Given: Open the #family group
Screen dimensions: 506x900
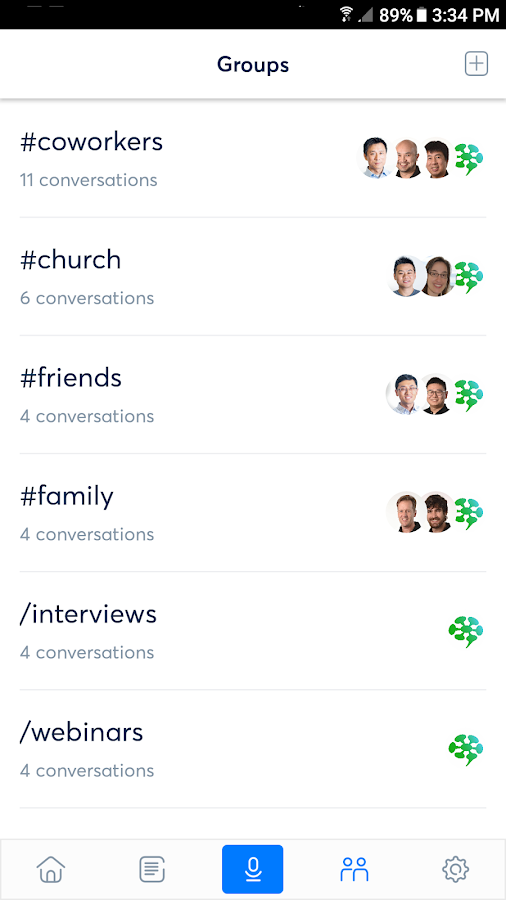Looking at the screenshot, I should (253, 513).
